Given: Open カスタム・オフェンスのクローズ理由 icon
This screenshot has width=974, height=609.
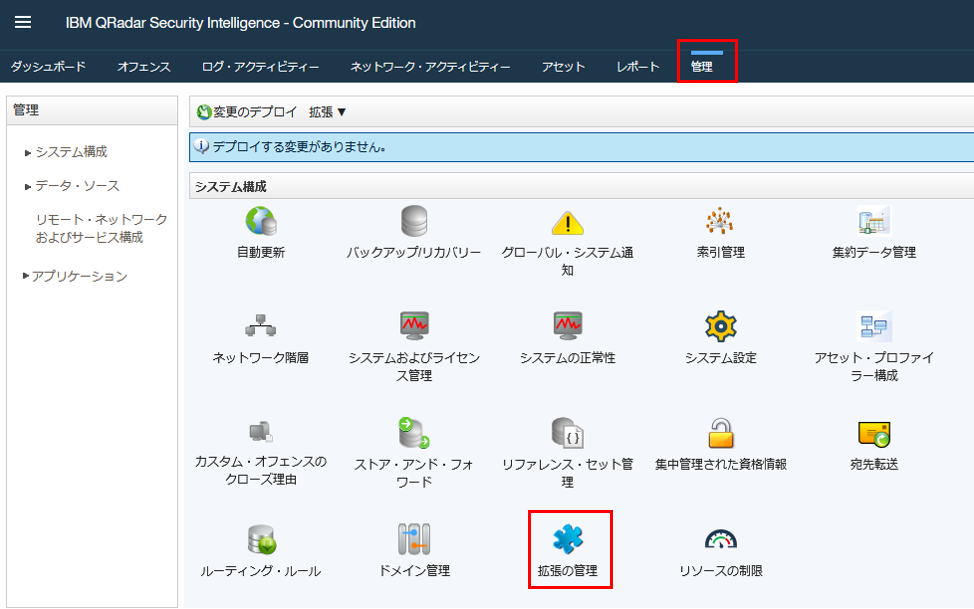Looking at the screenshot, I should pyautogui.click(x=261, y=431).
